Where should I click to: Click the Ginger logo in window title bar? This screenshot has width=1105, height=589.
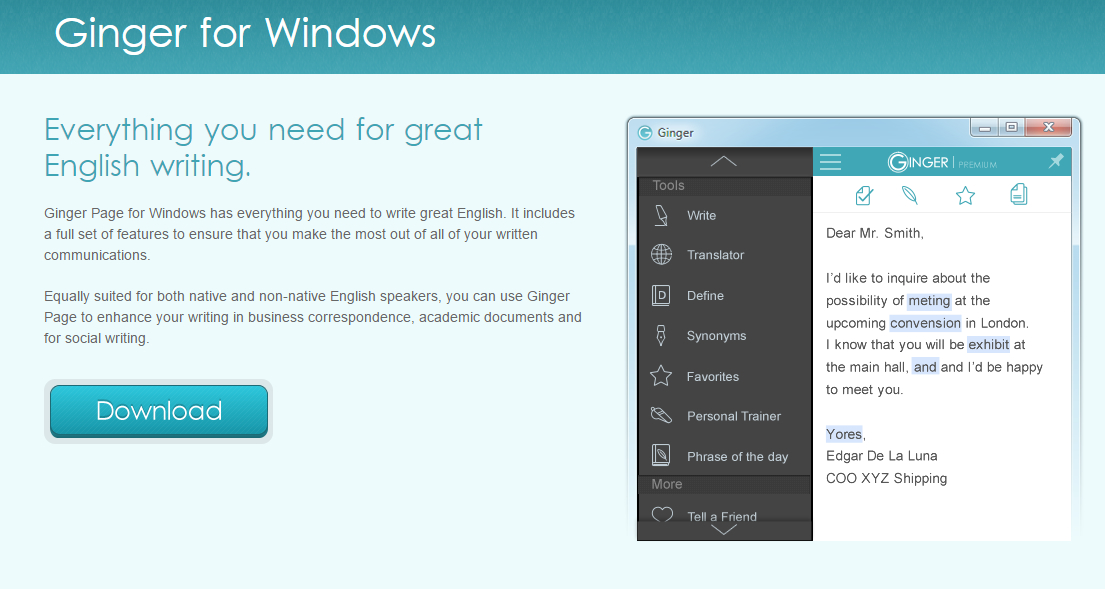pos(644,132)
